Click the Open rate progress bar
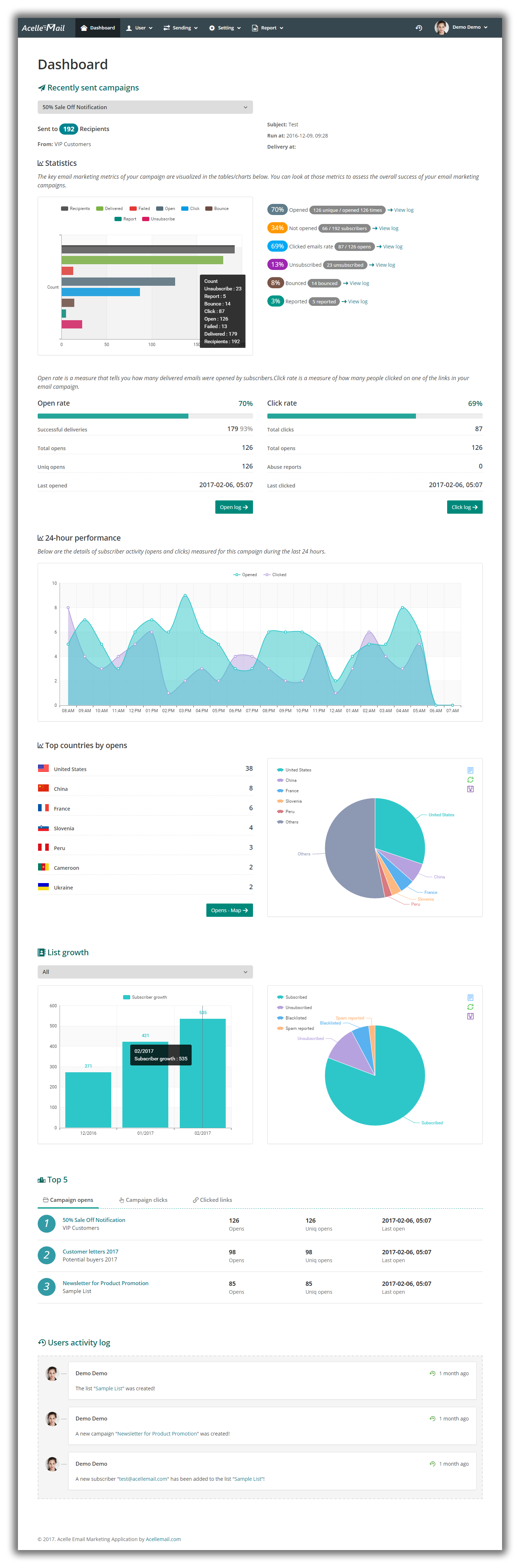 (145, 416)
